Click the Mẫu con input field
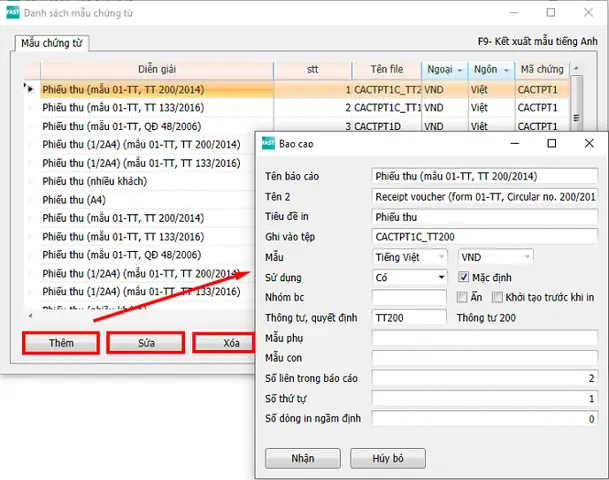The height and width of the screenshot is (480, 609). point(484,358)
